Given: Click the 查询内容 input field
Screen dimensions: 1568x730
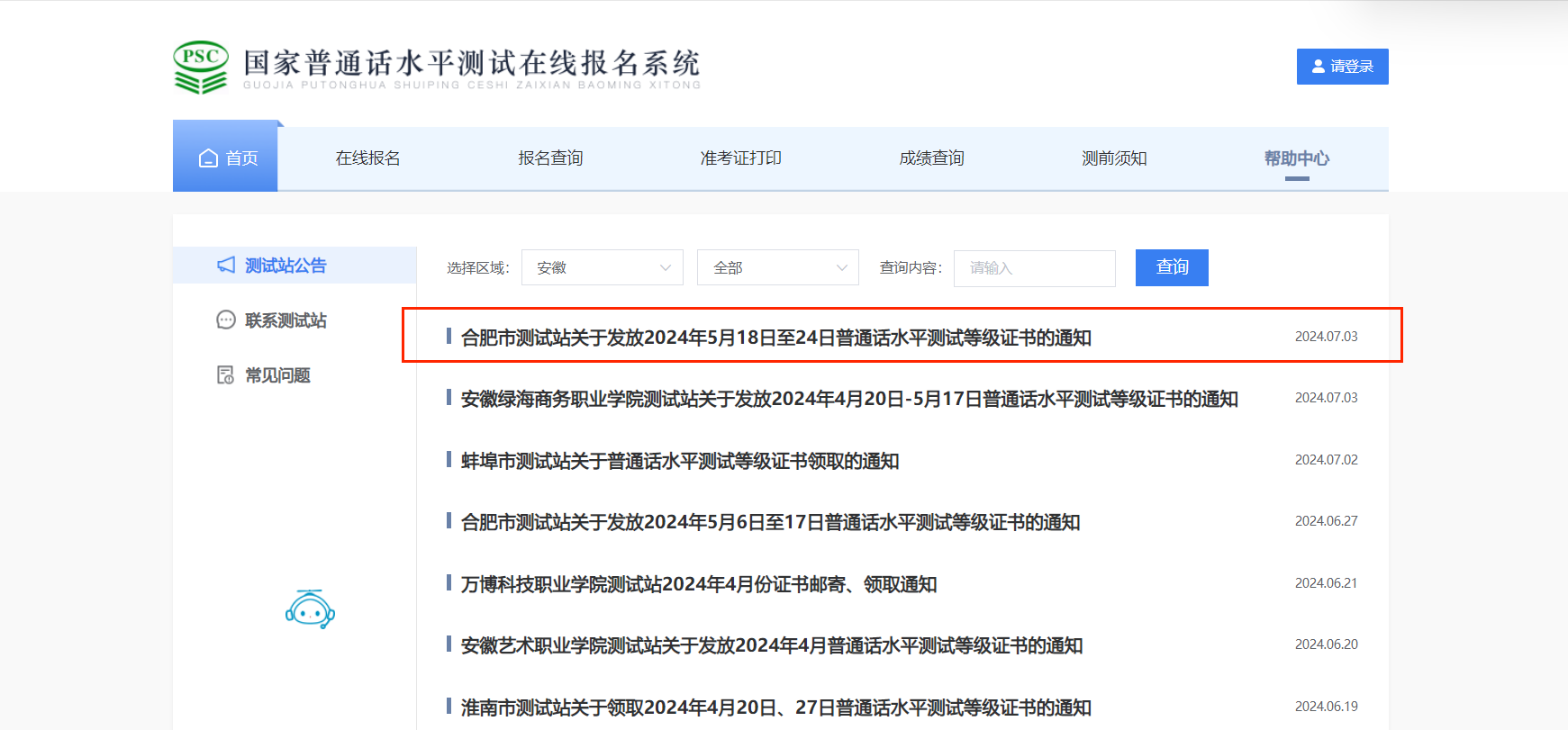Looking at the screenshot, I should point(1035,268).
